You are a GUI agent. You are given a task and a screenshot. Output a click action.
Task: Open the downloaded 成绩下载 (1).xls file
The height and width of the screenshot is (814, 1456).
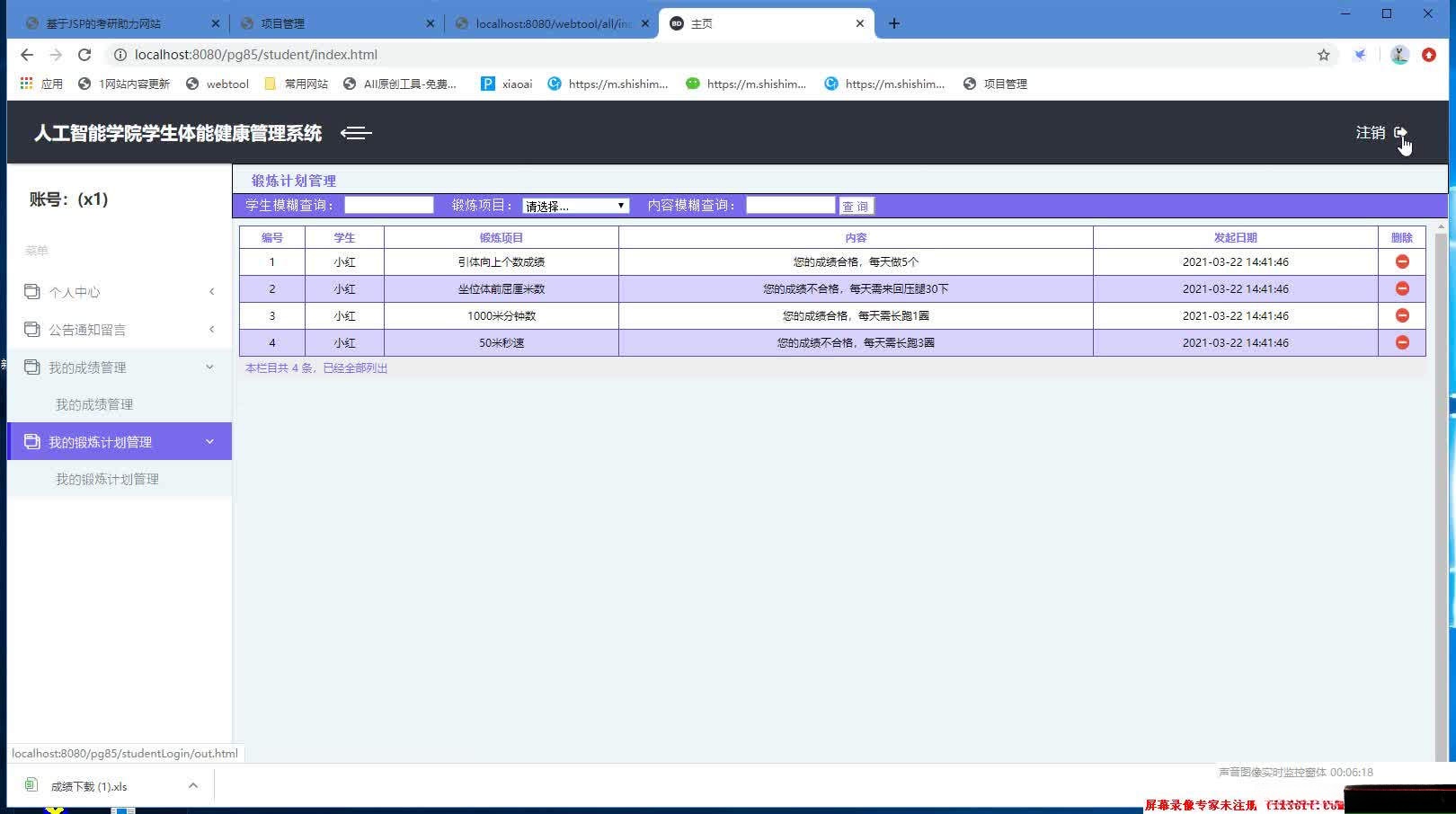[89, 786]
